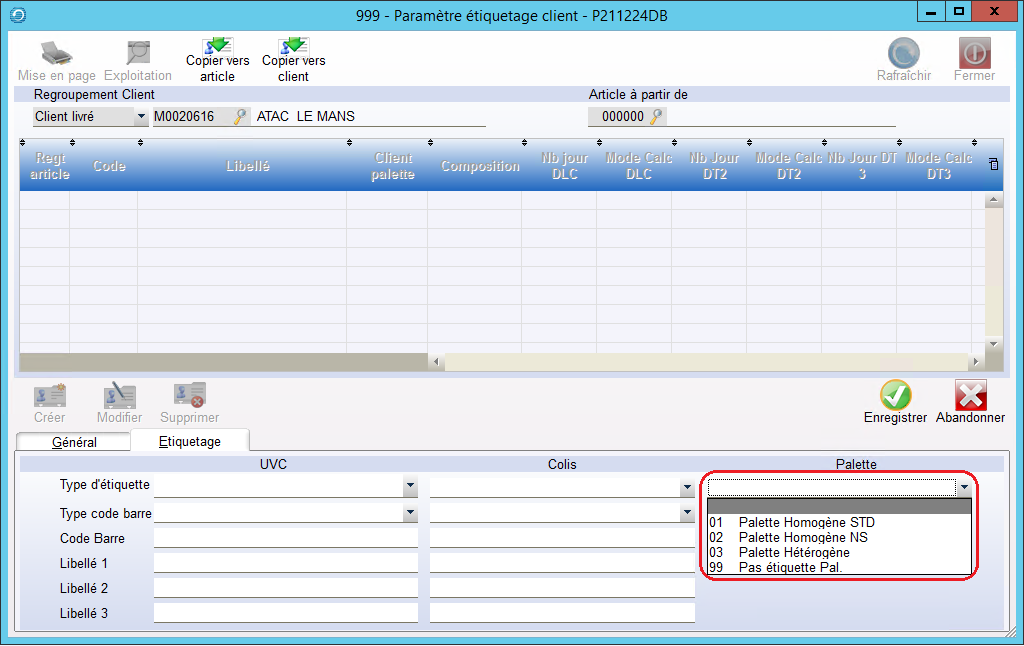Open article lookup beside 000000
The height and width of the screenshot is (646, 1024).
click(656, 117)
